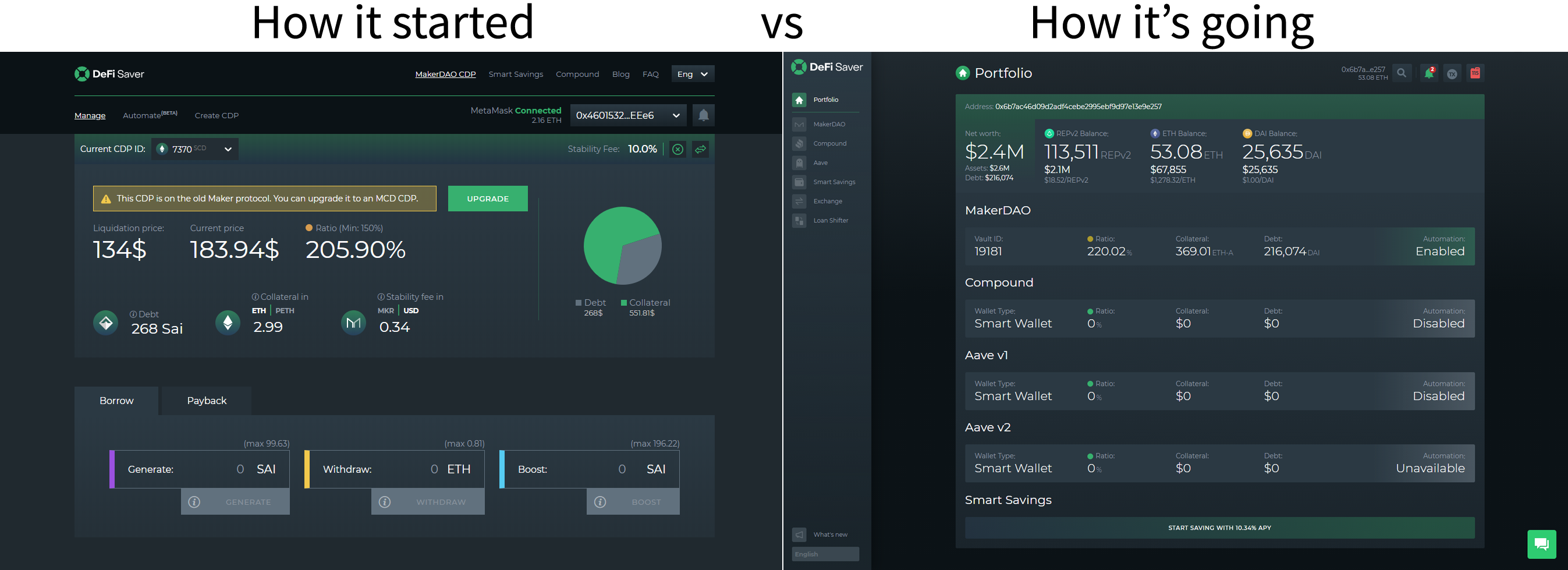
Task: Click START SAVING WITH 10.34% APY button
Action: [1219, 528]
